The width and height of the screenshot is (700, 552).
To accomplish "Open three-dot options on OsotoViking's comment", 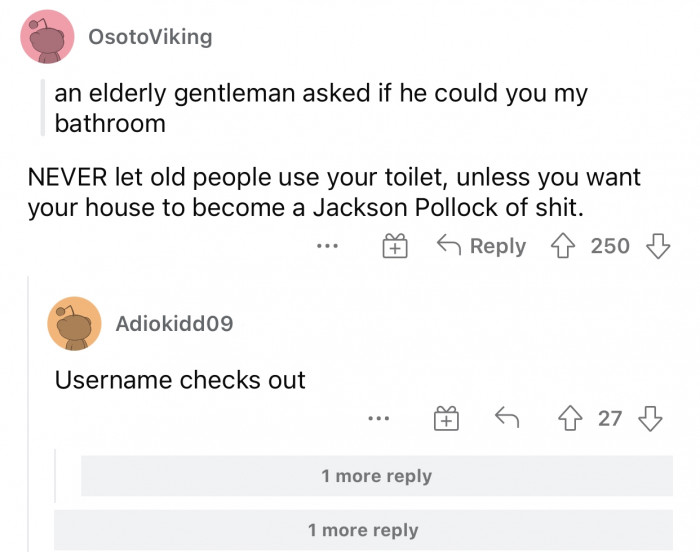I will 327,245.
